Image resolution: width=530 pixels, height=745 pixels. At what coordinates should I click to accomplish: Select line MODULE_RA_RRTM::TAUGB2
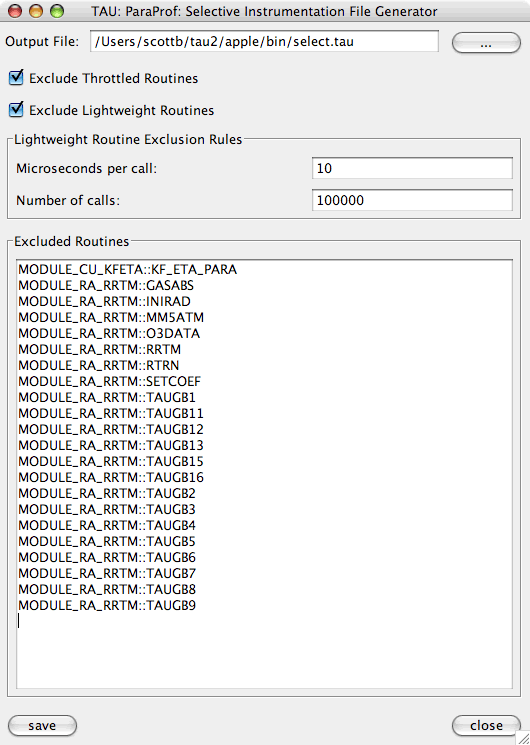click(x=106, y=493)
